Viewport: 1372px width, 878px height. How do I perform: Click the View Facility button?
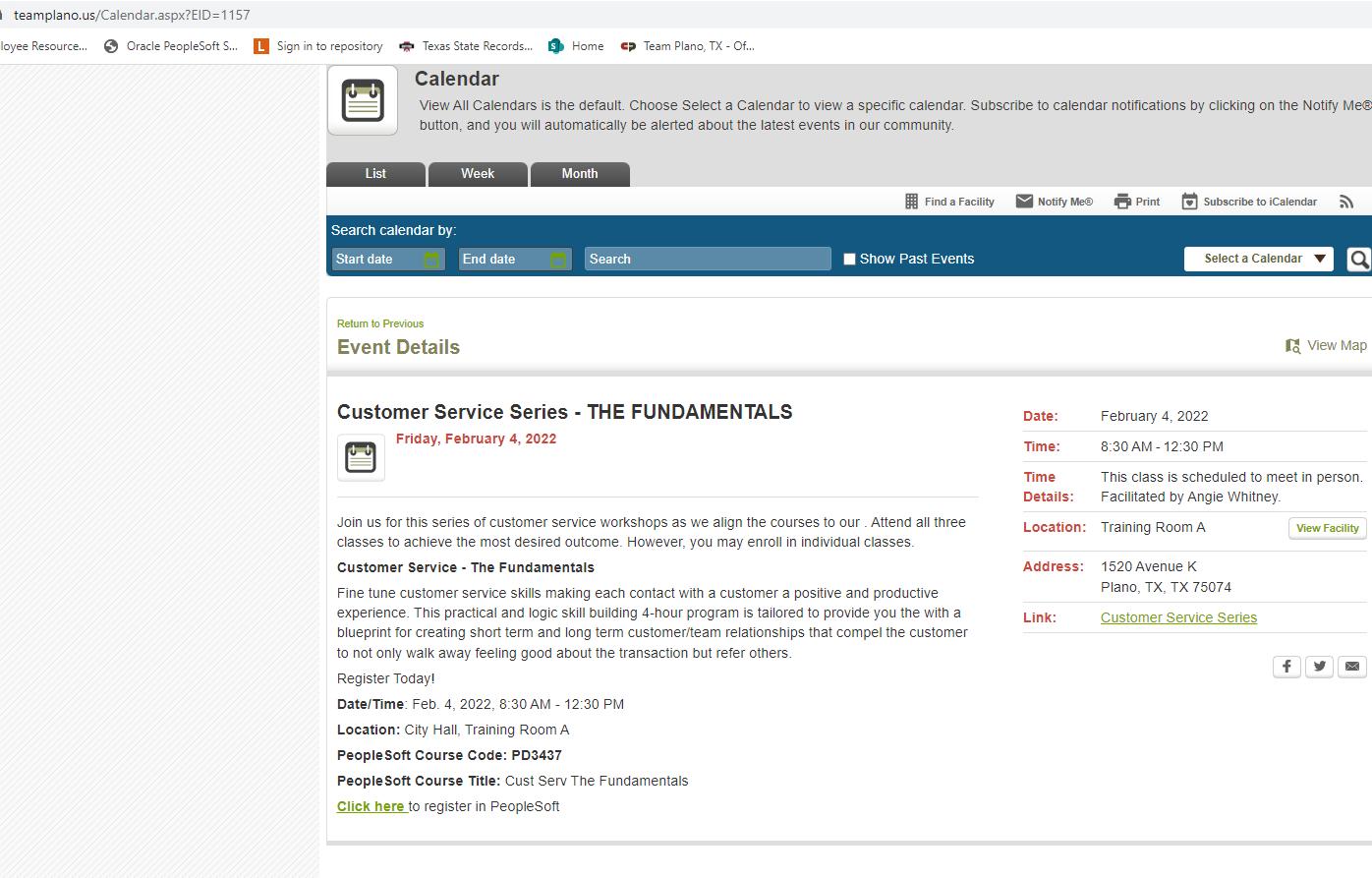point(1327,528)
